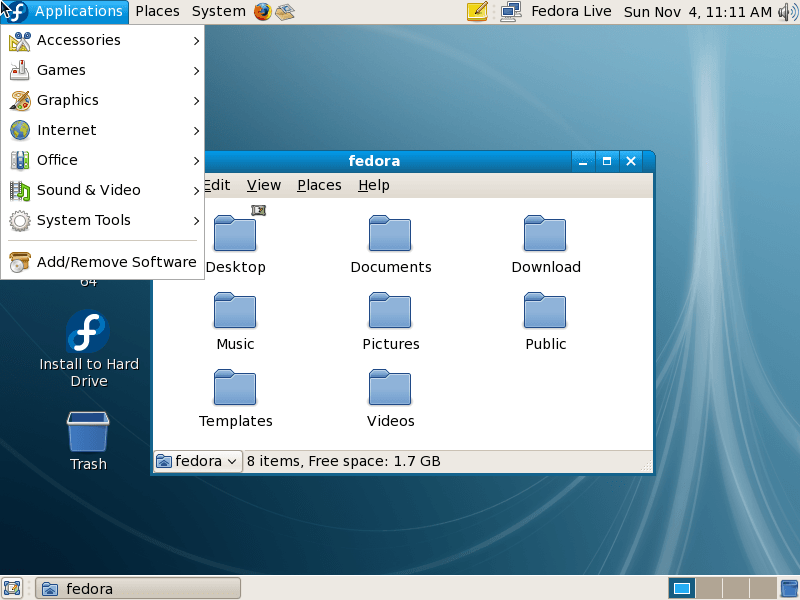
Task: Click the show desktop button in the bottom panel
Action: [12, 588]
